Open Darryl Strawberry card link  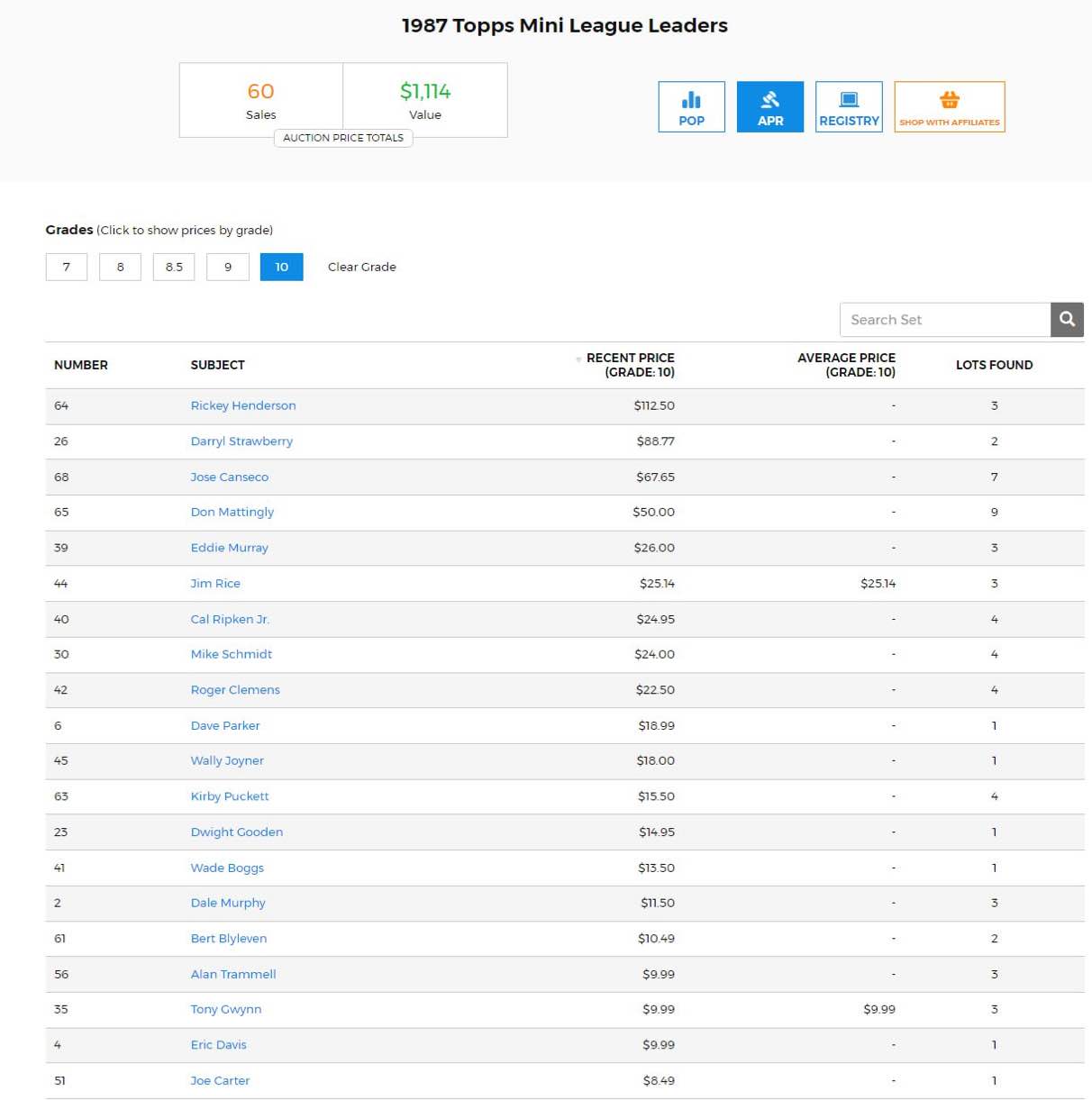tap(241, 441)
